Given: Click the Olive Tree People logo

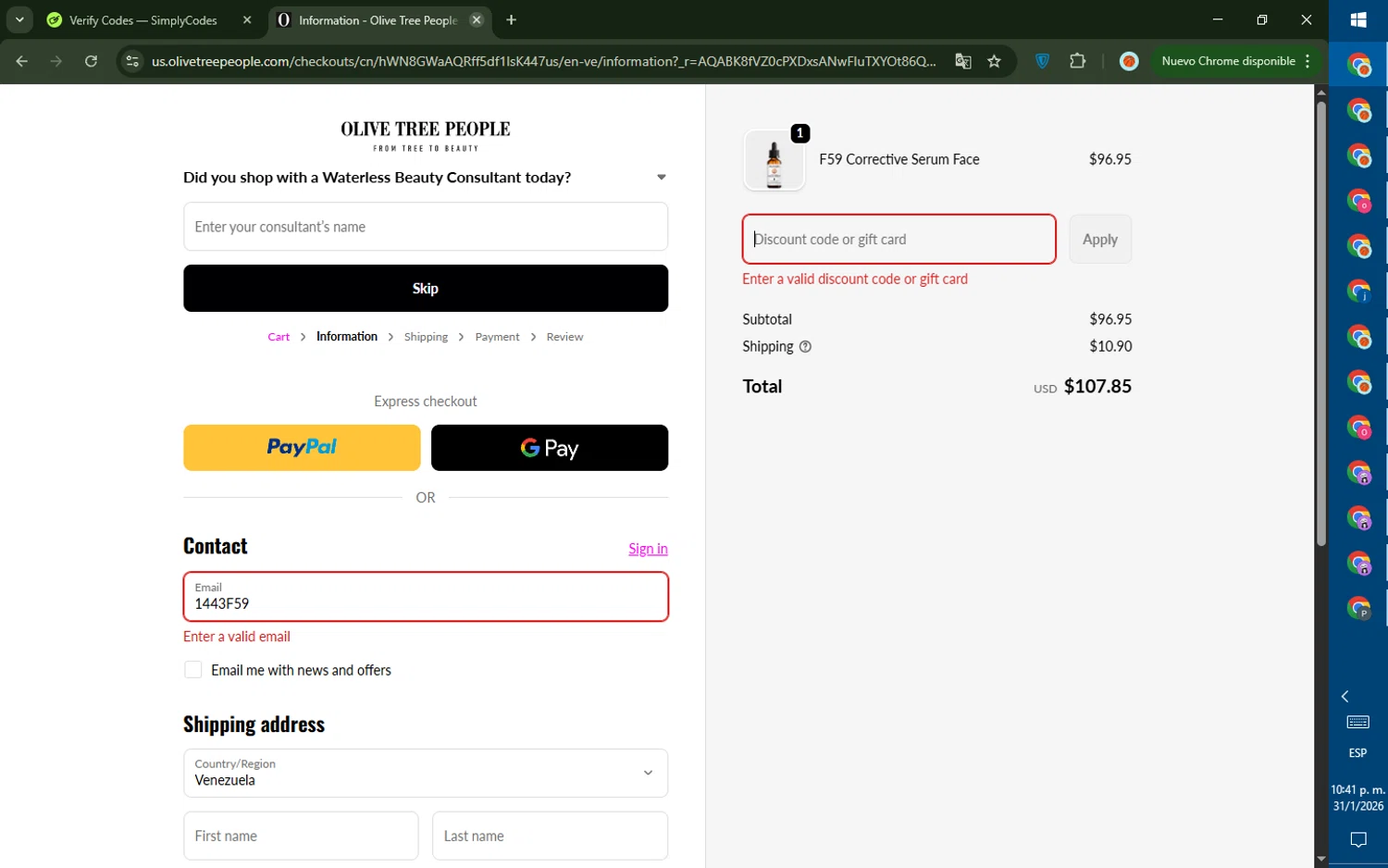Looking at the screenshot, I should (x=426, y=135).
